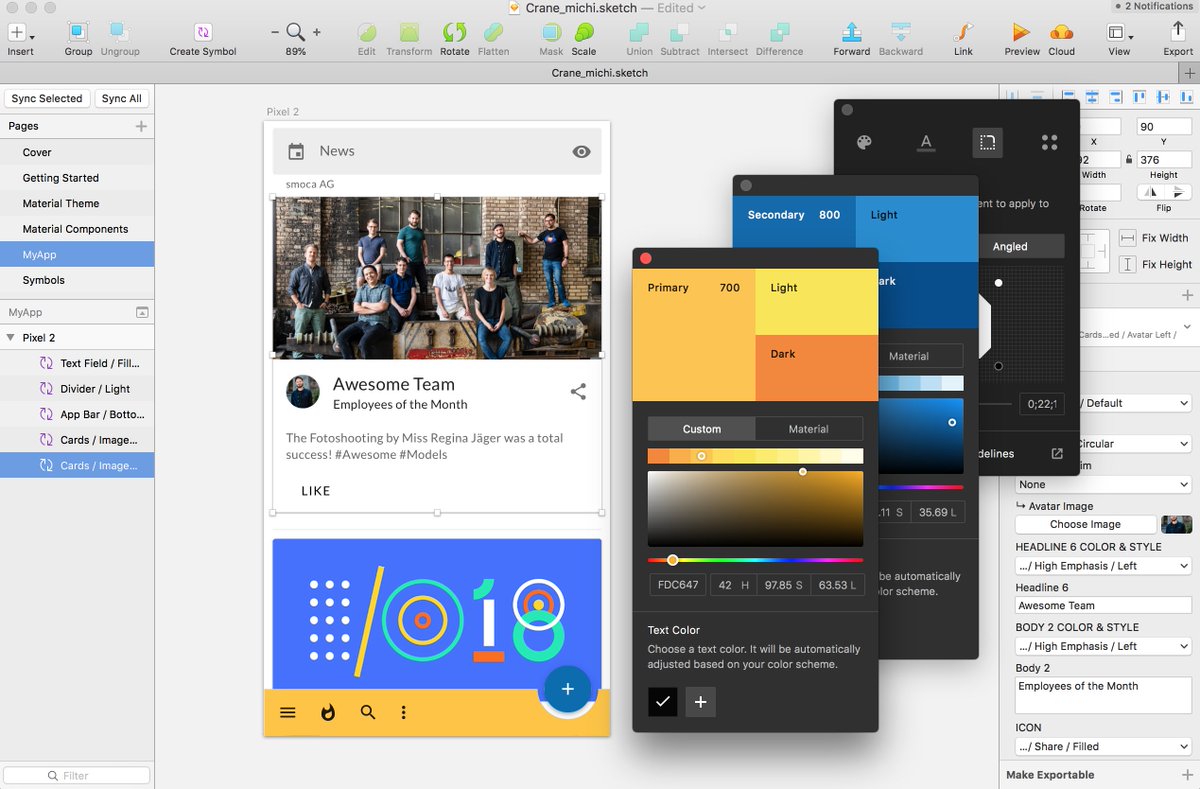Toggle the eye icon in News field
This screenshot has width=1200, height=789.
(x=581, y=152)
